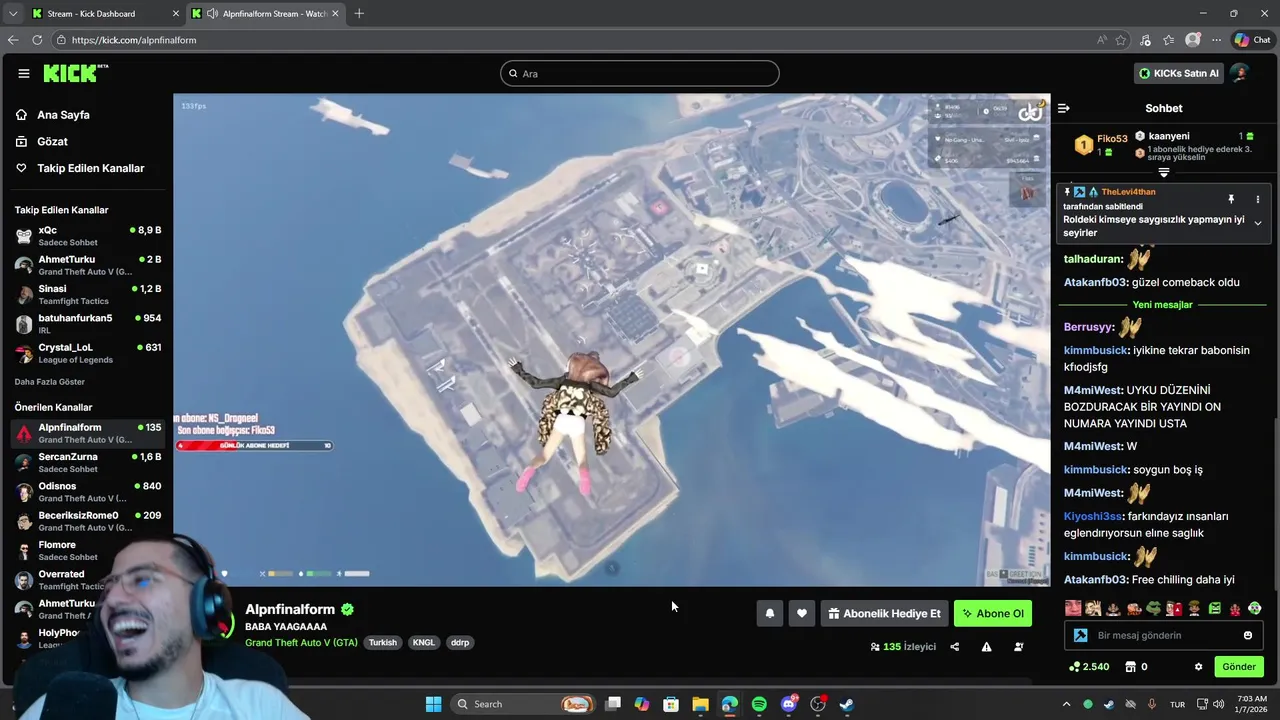
Task: Switch to Stream - Kick Dashboard tab
Action: pyautogui.click(x=105, y=13)
